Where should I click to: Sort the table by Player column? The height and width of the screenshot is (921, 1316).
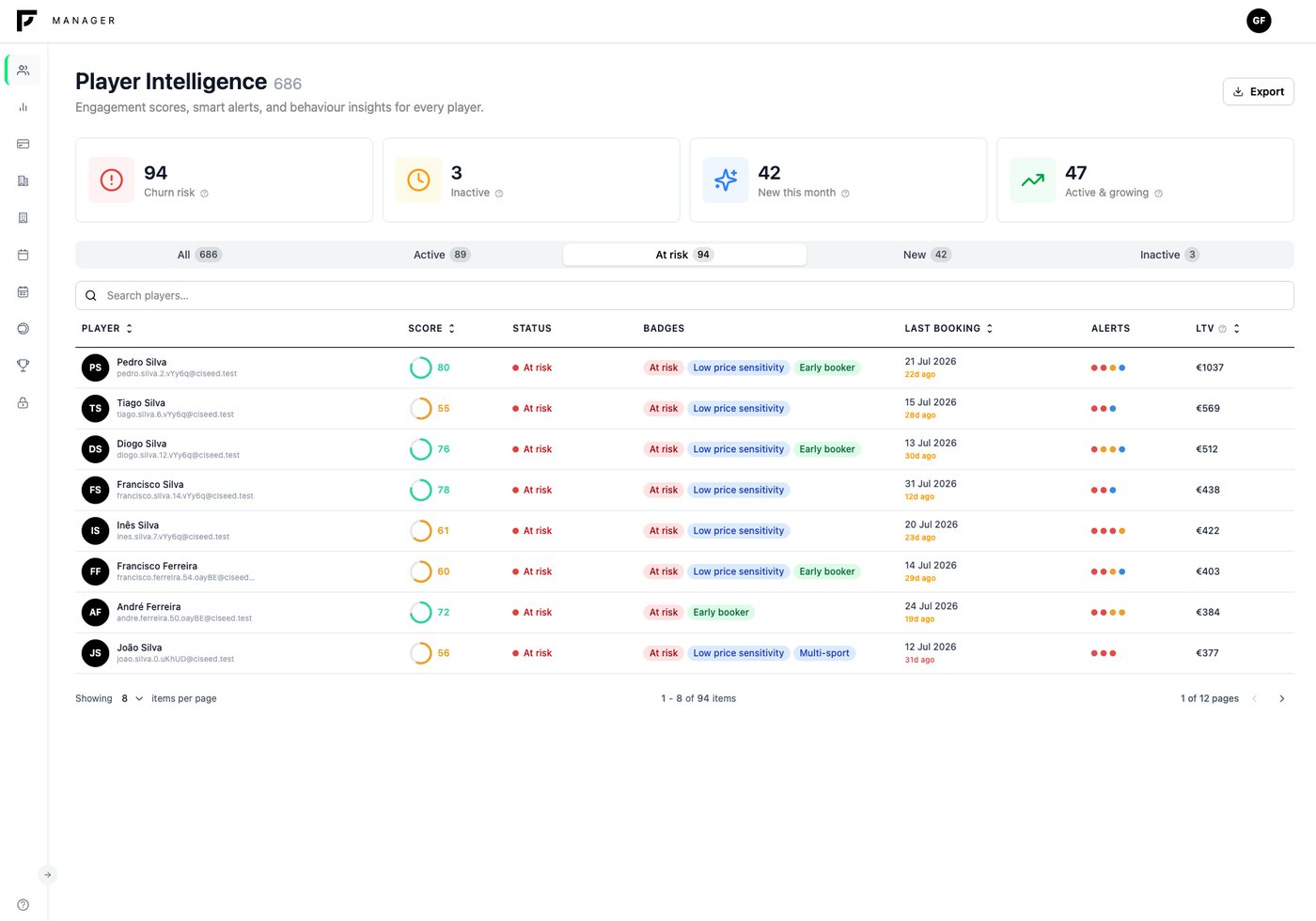click(x=107, y=329)
